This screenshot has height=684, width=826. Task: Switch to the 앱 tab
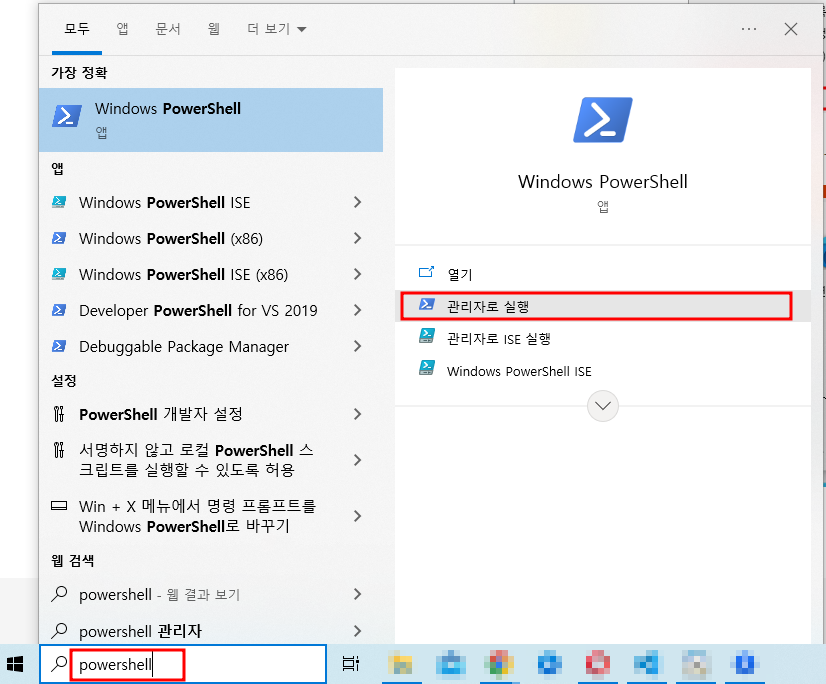[x=122, y=28]
